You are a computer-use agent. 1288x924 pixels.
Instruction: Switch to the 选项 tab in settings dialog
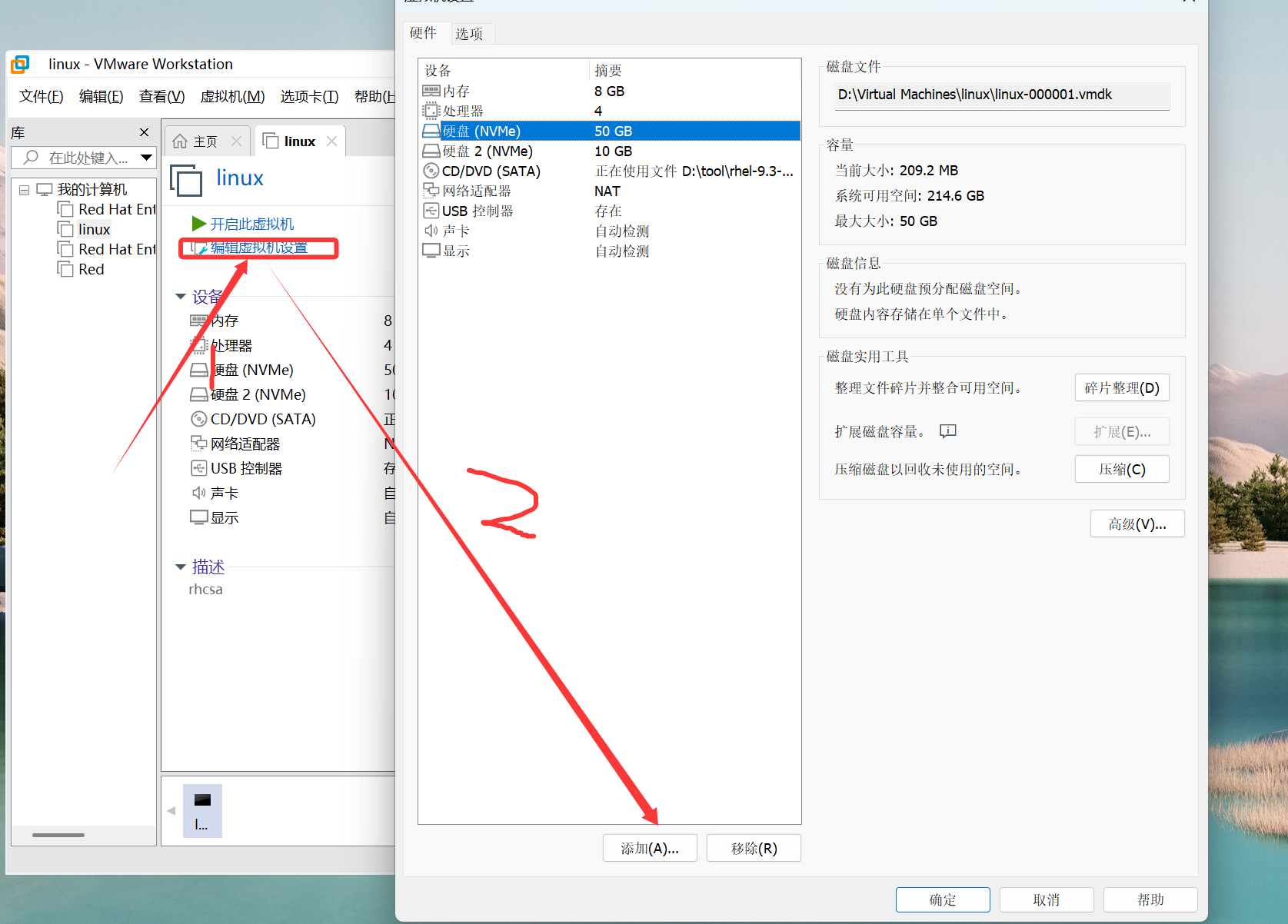pos(469,34)
